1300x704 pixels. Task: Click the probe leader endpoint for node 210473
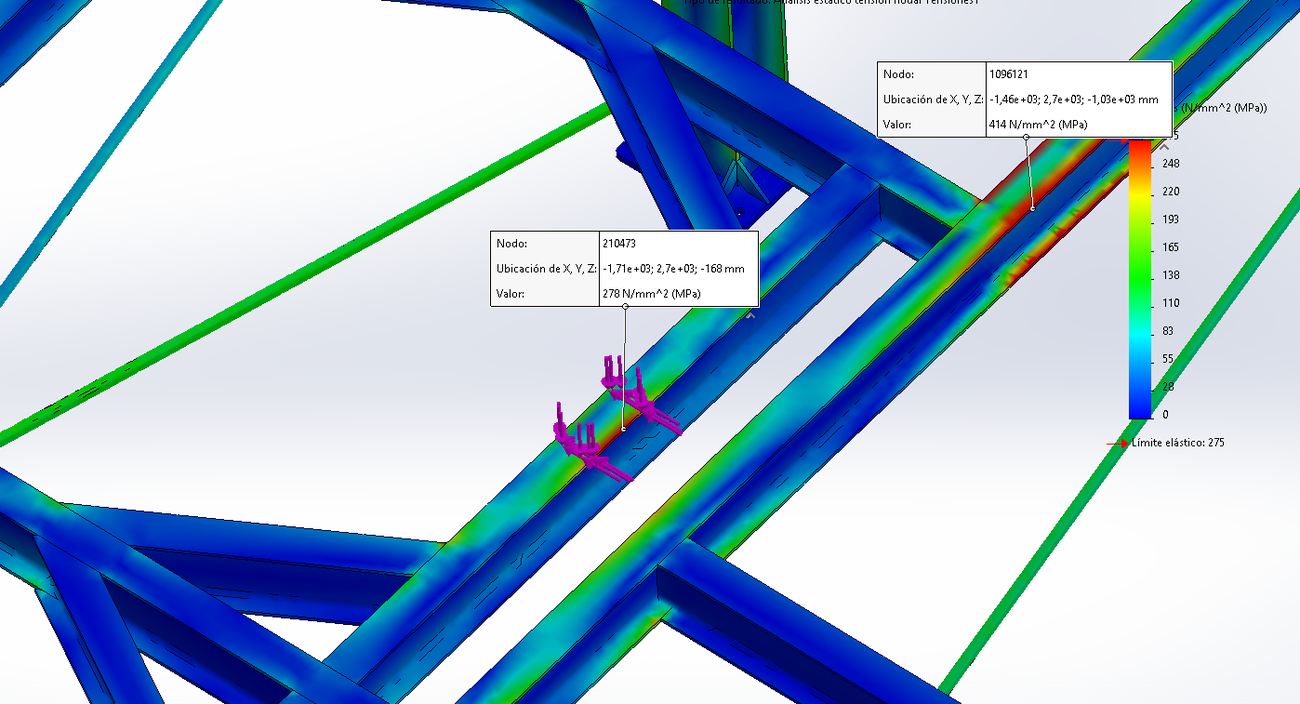(623, 428)
